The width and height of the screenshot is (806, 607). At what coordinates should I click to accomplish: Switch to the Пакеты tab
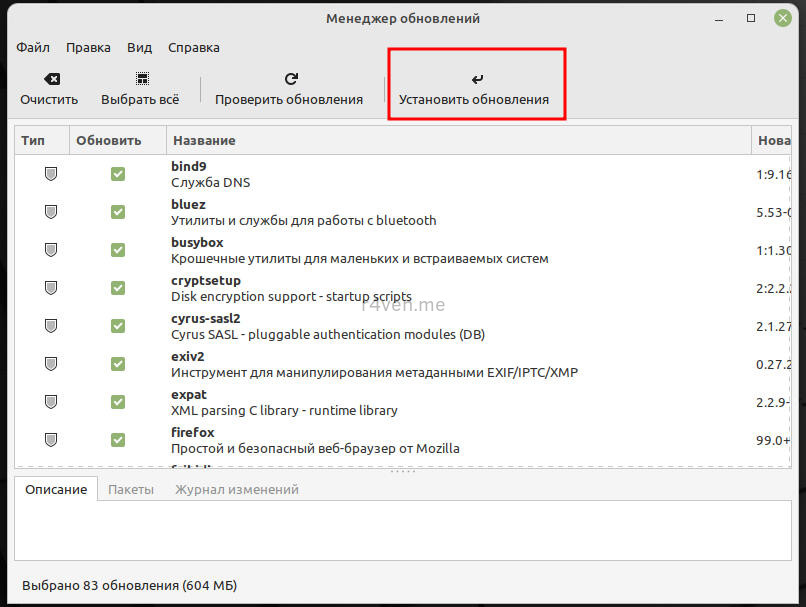(x=131, y=490)
